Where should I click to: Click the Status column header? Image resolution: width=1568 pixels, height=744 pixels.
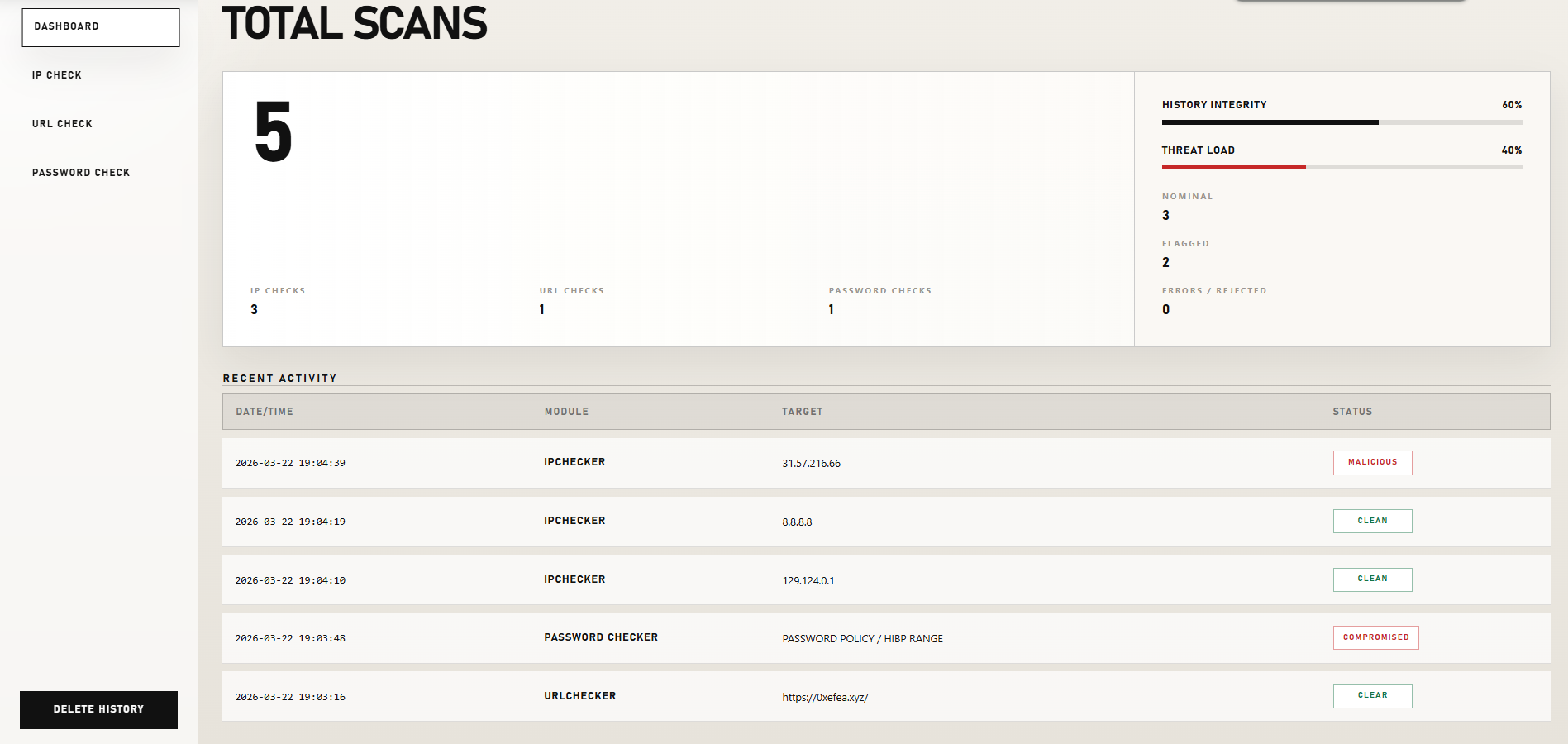tap(1351, 412)
